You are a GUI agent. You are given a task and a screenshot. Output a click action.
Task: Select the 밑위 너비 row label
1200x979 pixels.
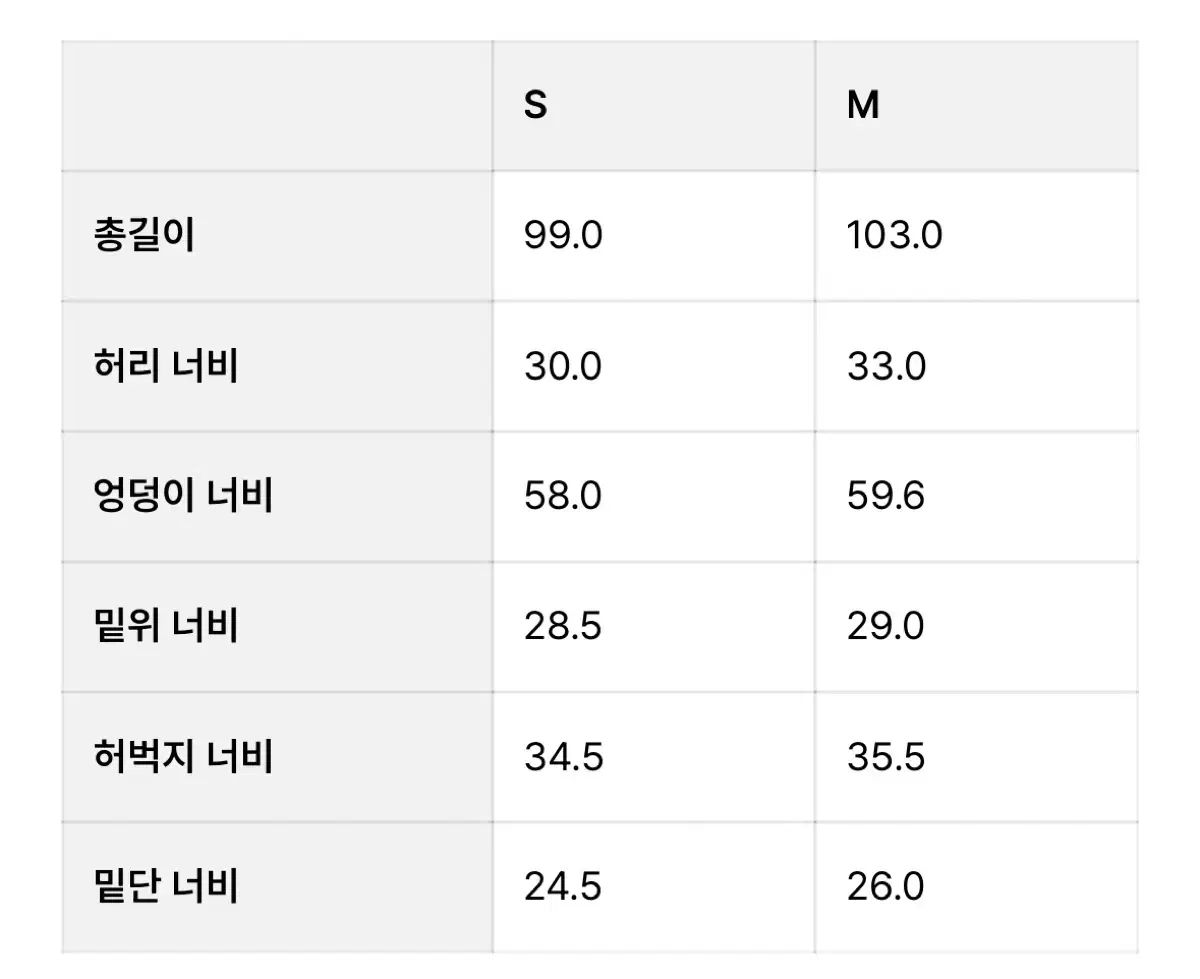point(165,627)
